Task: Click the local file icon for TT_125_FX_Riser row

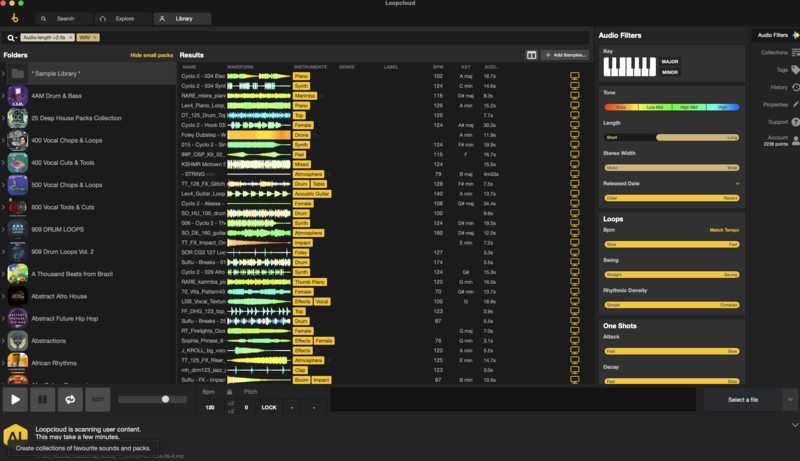Action: 574,361
